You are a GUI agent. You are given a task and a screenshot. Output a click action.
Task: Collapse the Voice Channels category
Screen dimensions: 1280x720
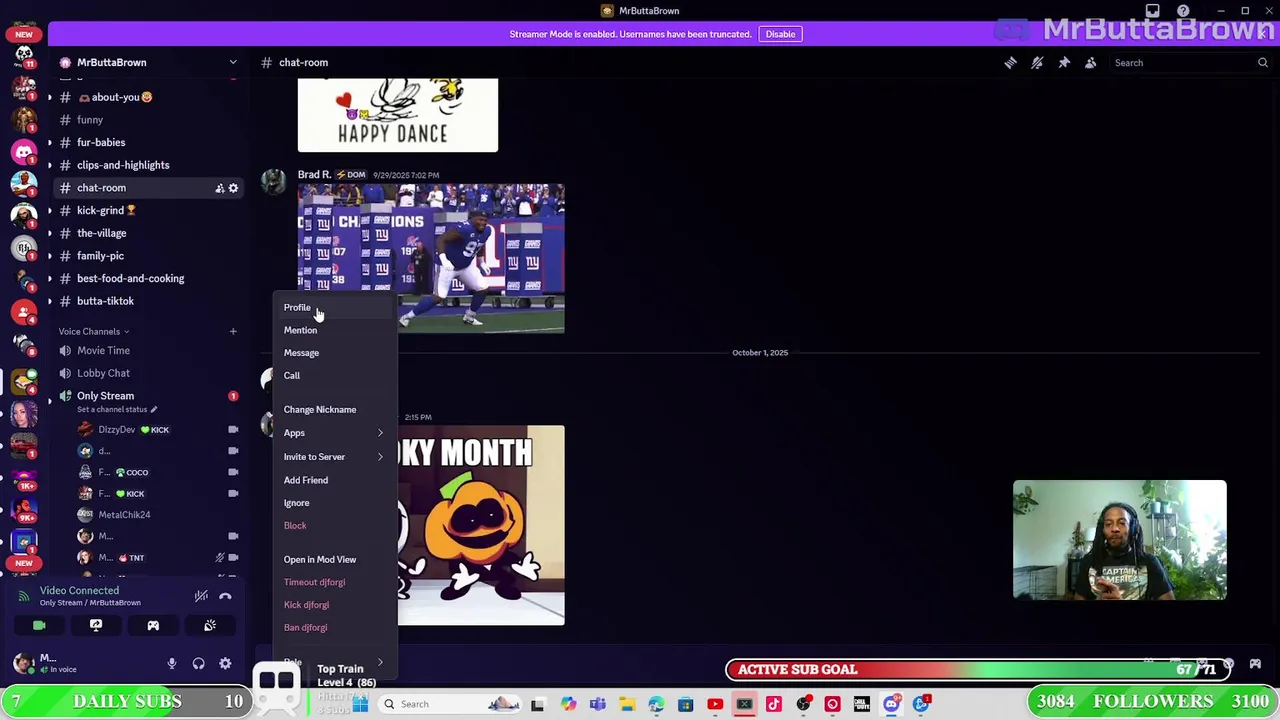click(94, 332)
